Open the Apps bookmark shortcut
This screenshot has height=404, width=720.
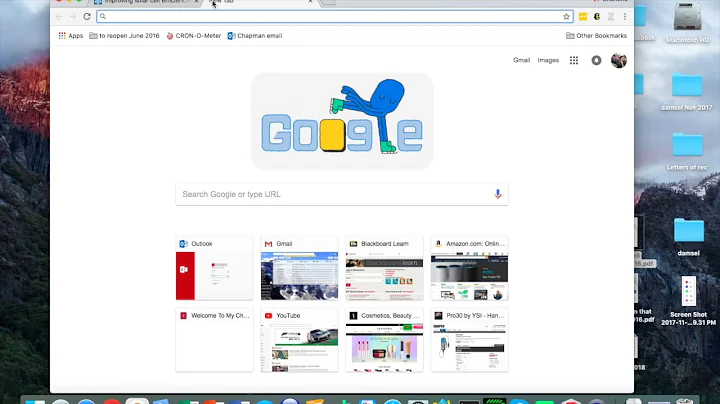tap(71, 36)
